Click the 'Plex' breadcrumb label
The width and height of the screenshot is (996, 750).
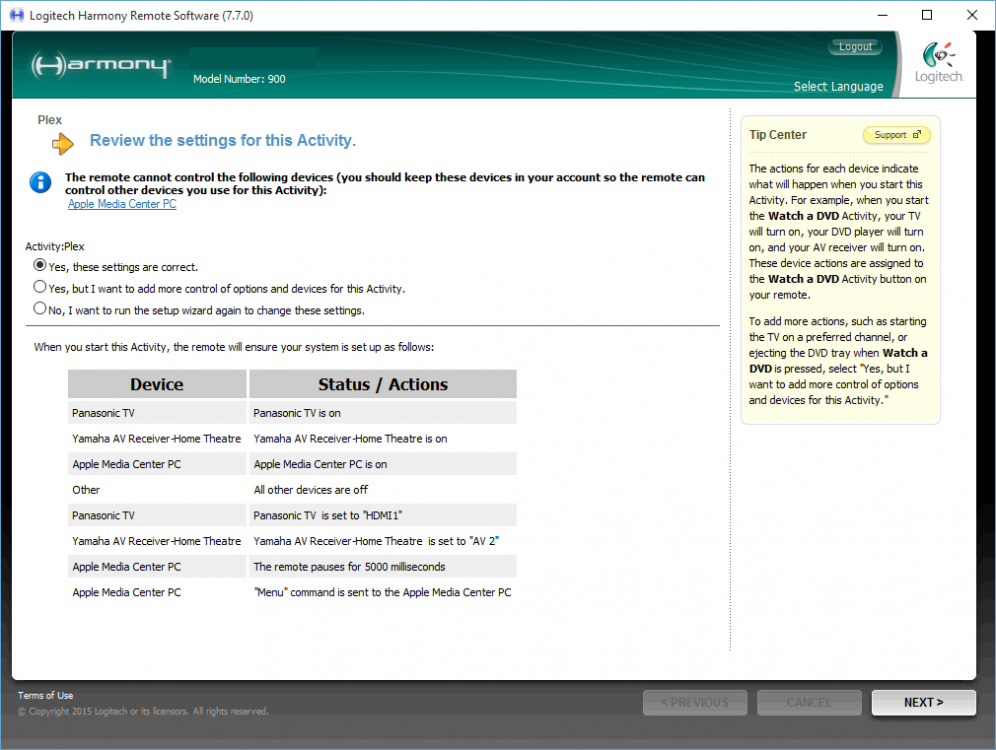[x=50, y=120]
